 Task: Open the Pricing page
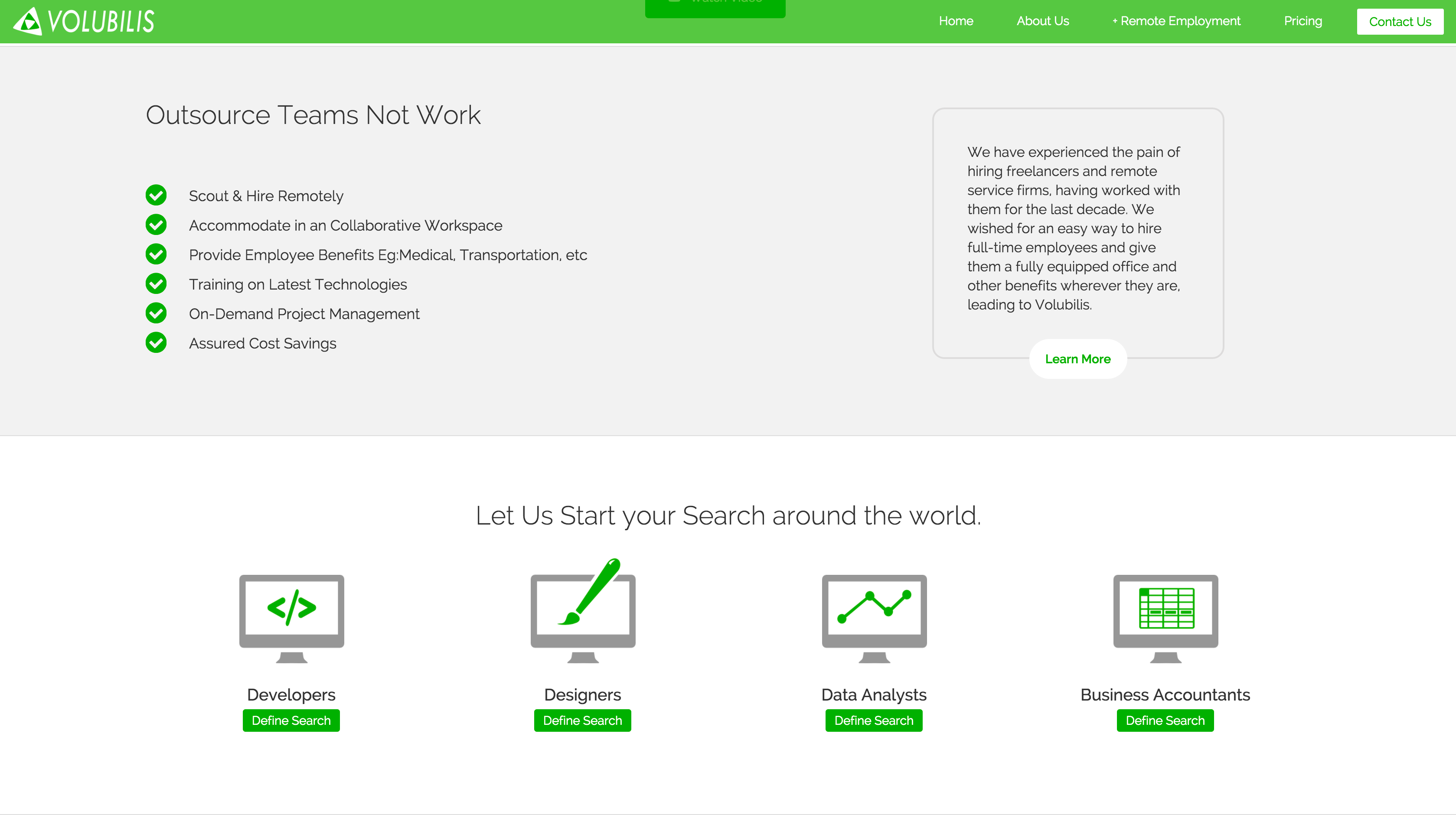[x=1302, y=21]
